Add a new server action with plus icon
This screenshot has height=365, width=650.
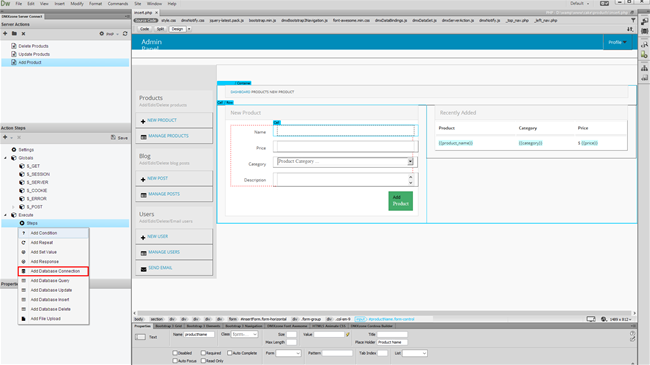pyautogui.click(x=5, y=34)
